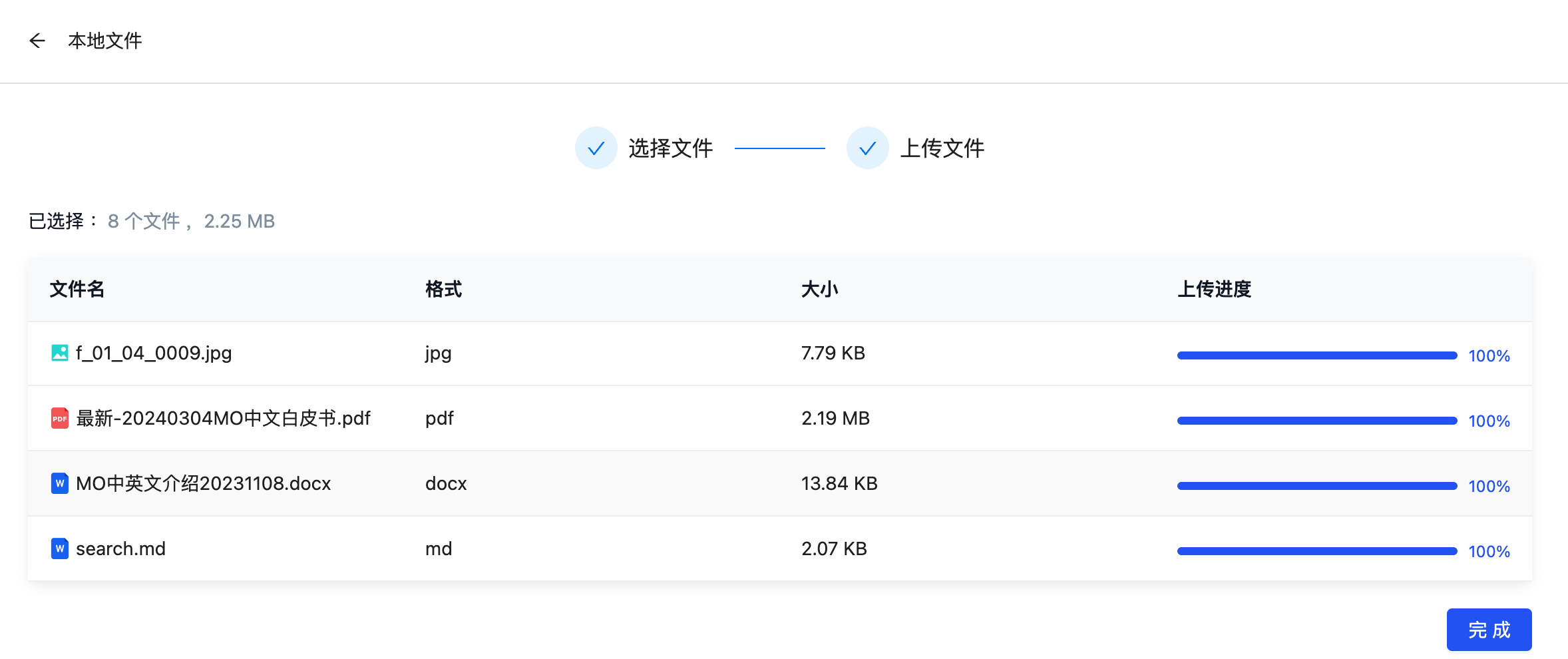Click the markdown file icon for search.md
The image size is (1568, 659).
tap(59, 549)
